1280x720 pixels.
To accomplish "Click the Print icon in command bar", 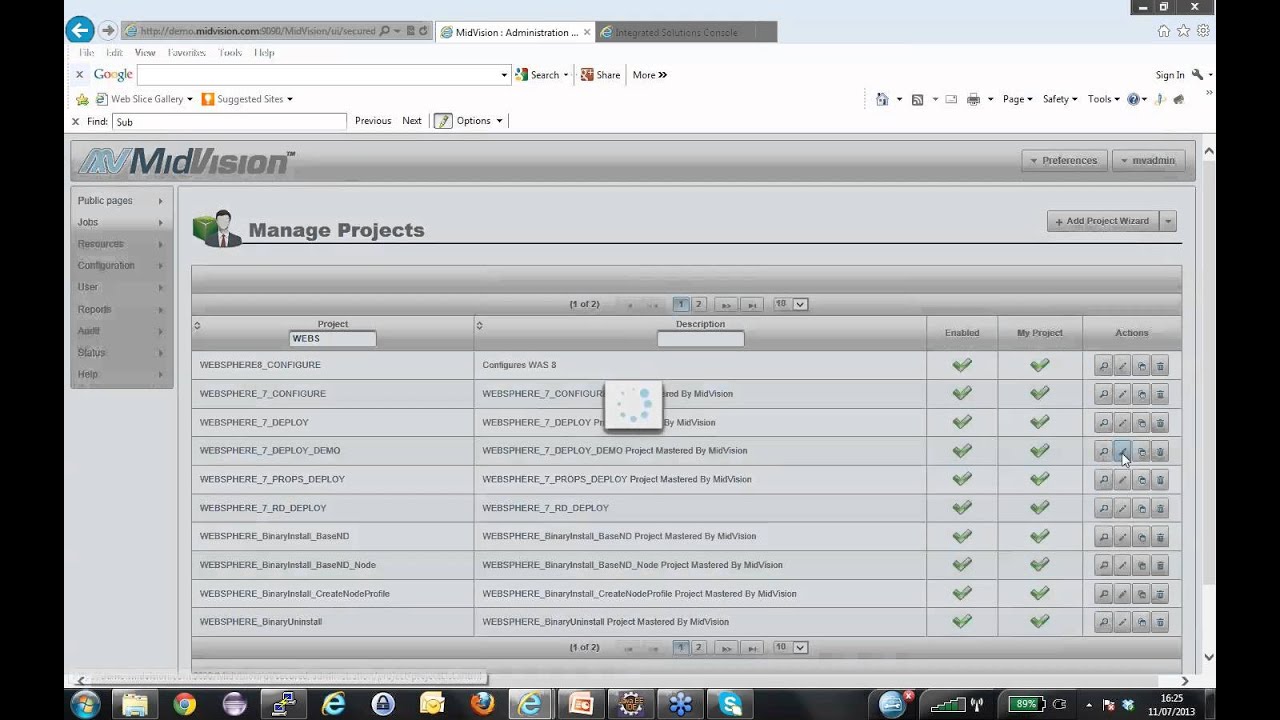I will click(973, 99).
